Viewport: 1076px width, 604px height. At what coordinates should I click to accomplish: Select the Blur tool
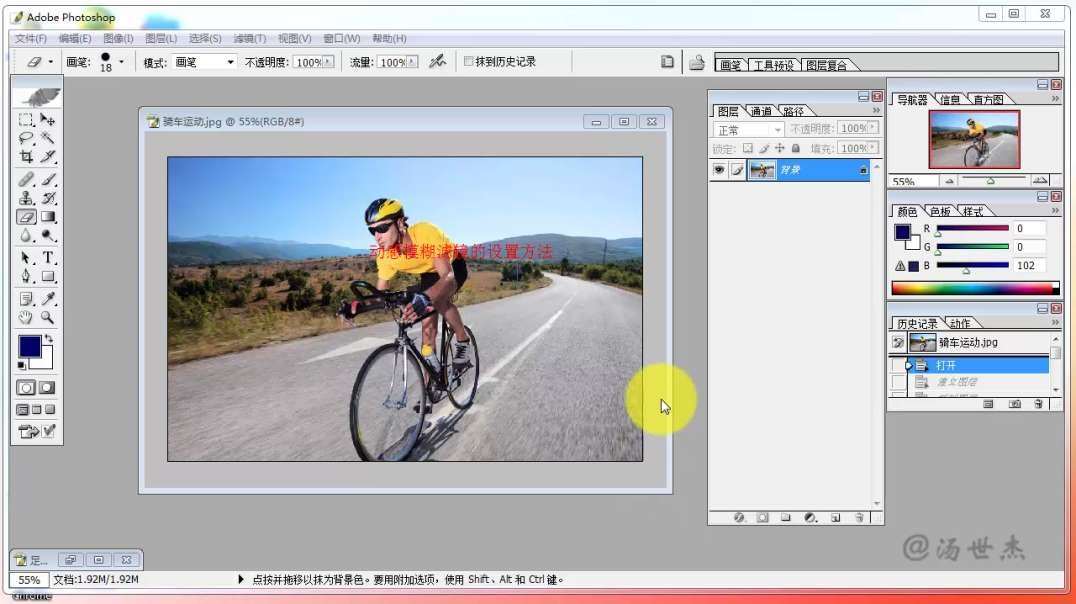(26, 235)
